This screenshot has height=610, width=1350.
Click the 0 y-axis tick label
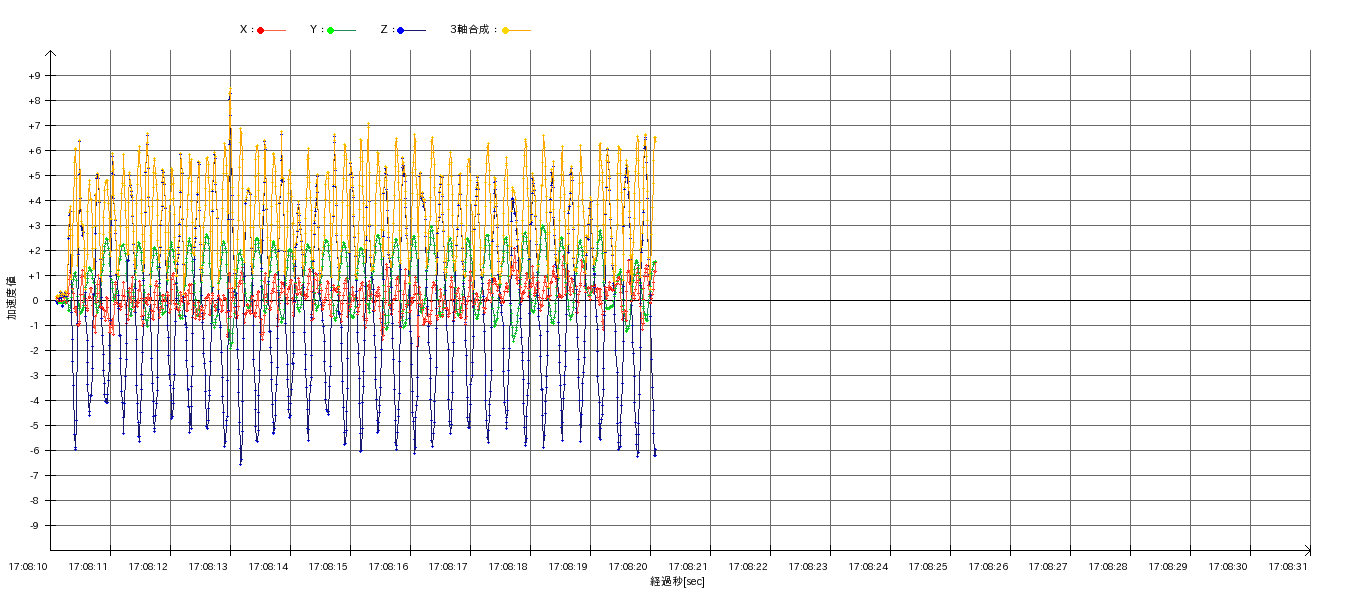(x=35, y=301)
